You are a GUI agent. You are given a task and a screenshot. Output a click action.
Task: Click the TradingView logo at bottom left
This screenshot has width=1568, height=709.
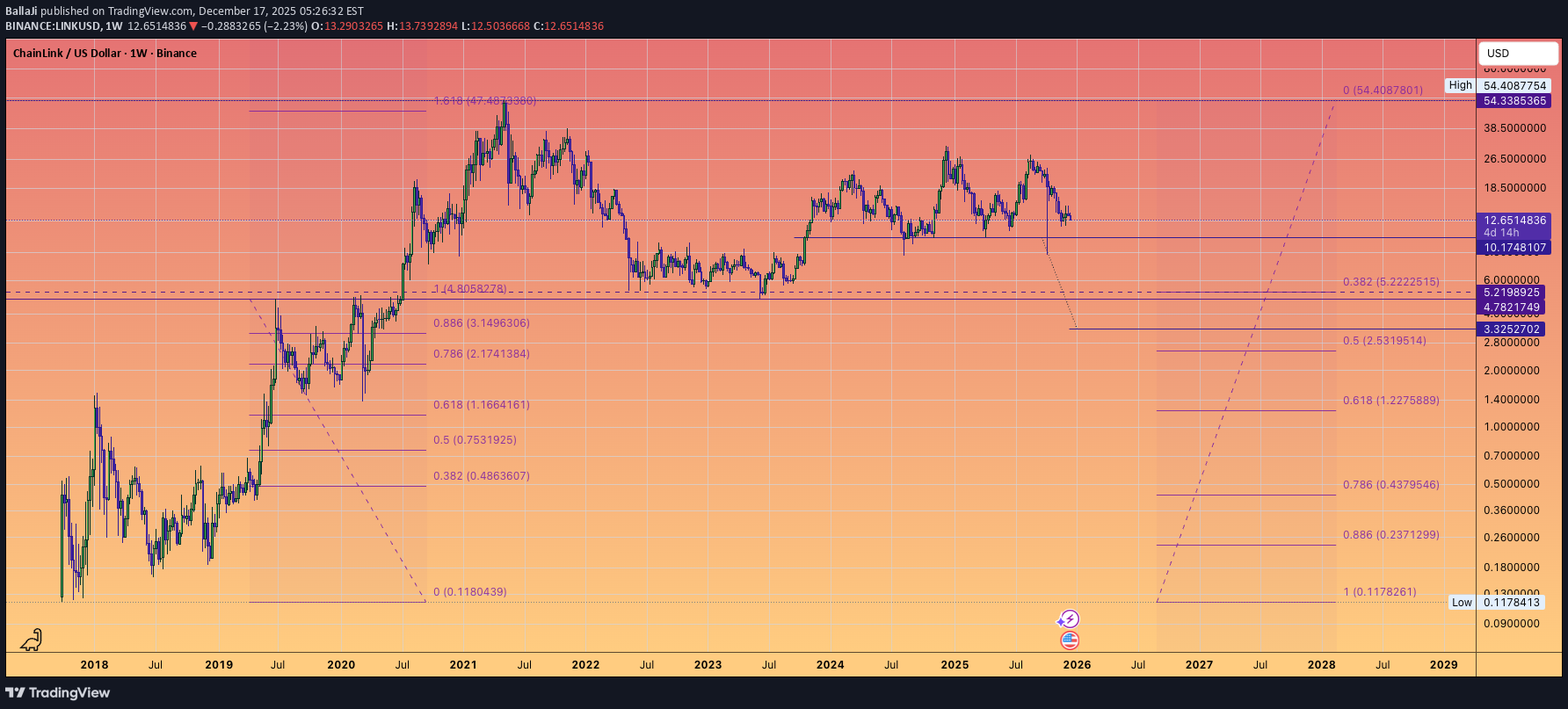[x=58, y=692]
